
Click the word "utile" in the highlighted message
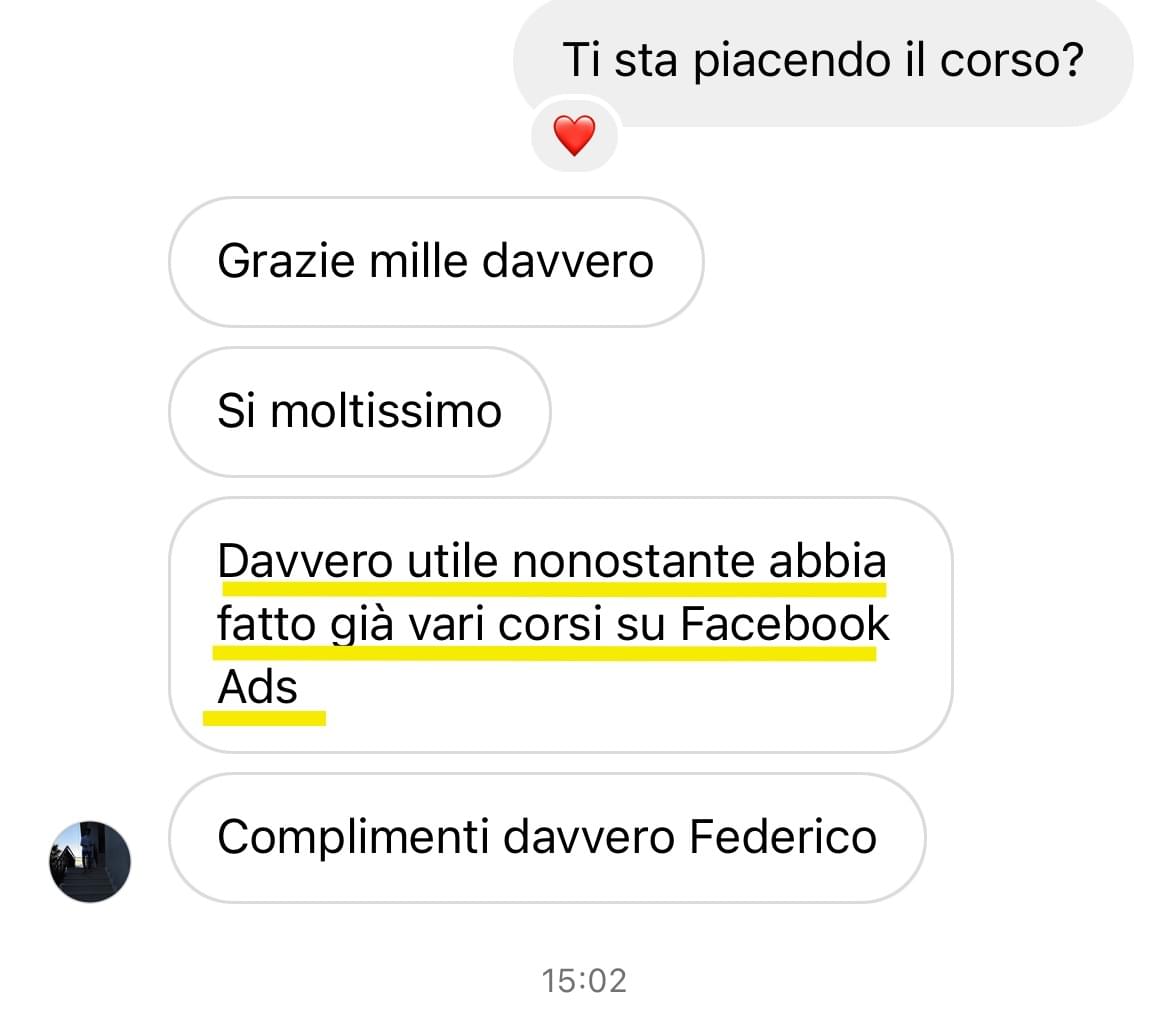(x=452, y=560)
